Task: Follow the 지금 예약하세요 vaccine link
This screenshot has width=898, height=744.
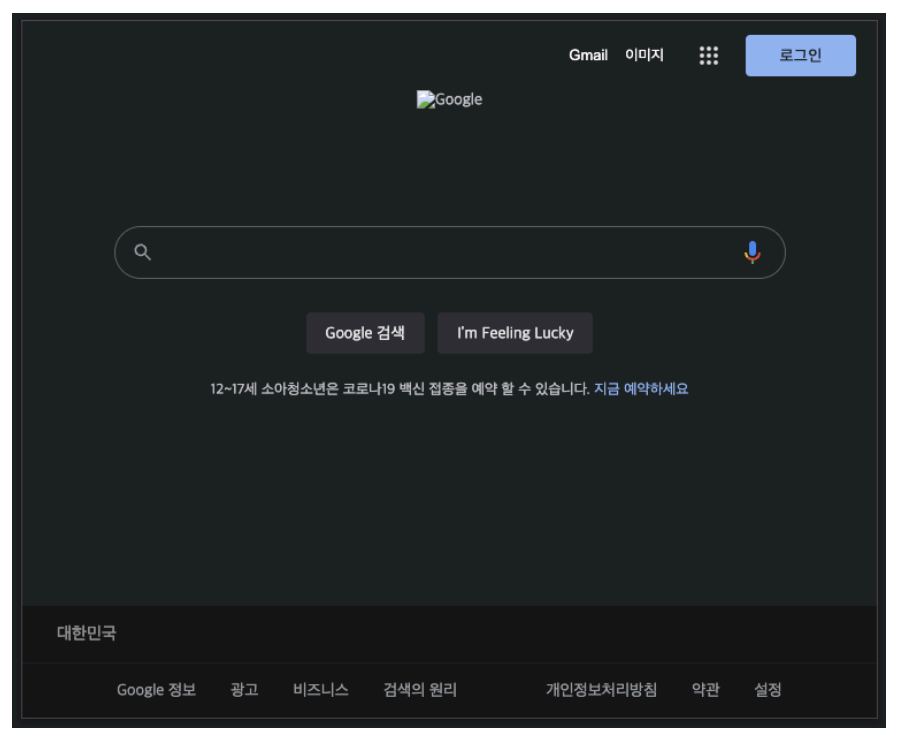Action: click(641, 389)
